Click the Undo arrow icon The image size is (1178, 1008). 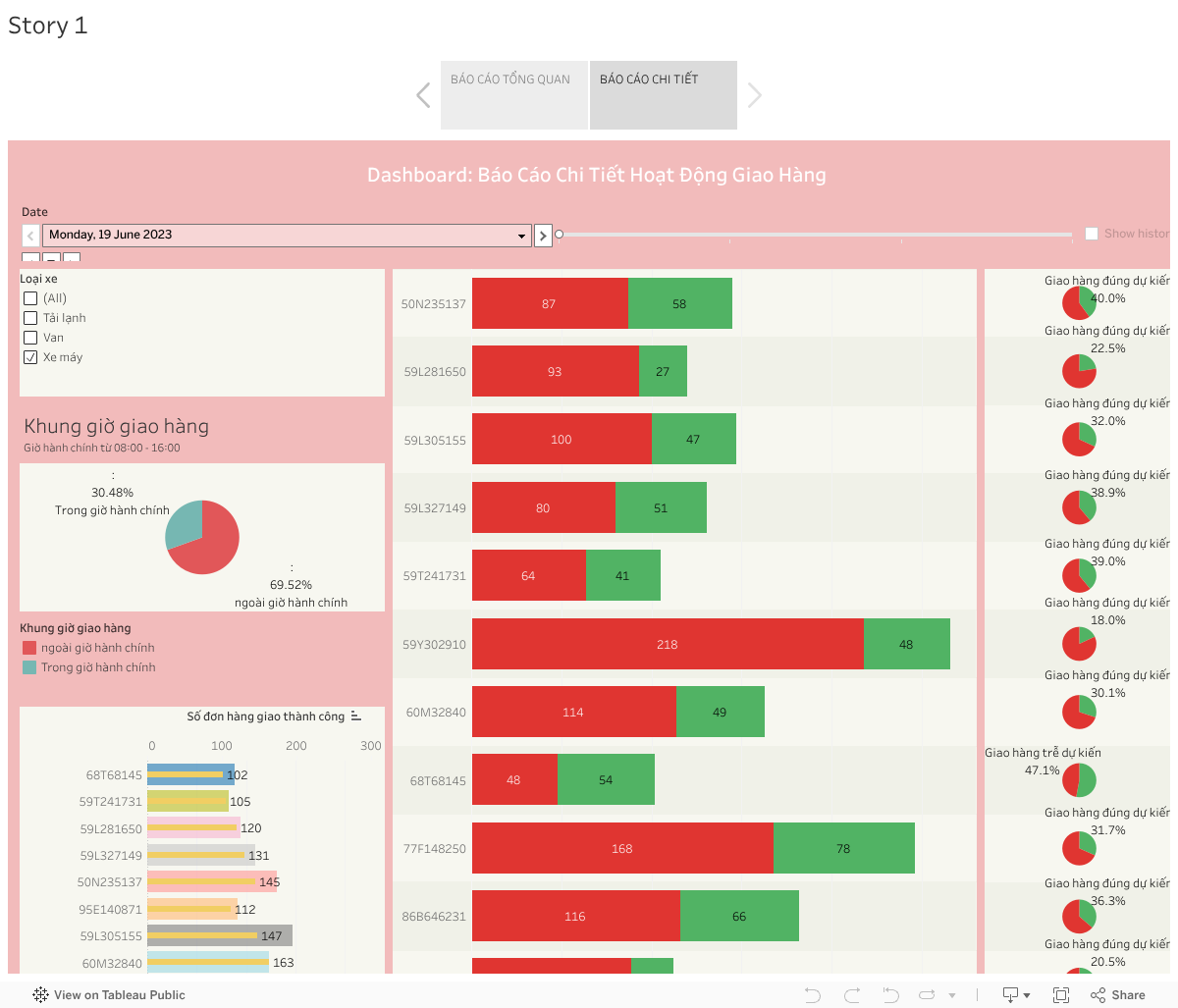(813, 995)
